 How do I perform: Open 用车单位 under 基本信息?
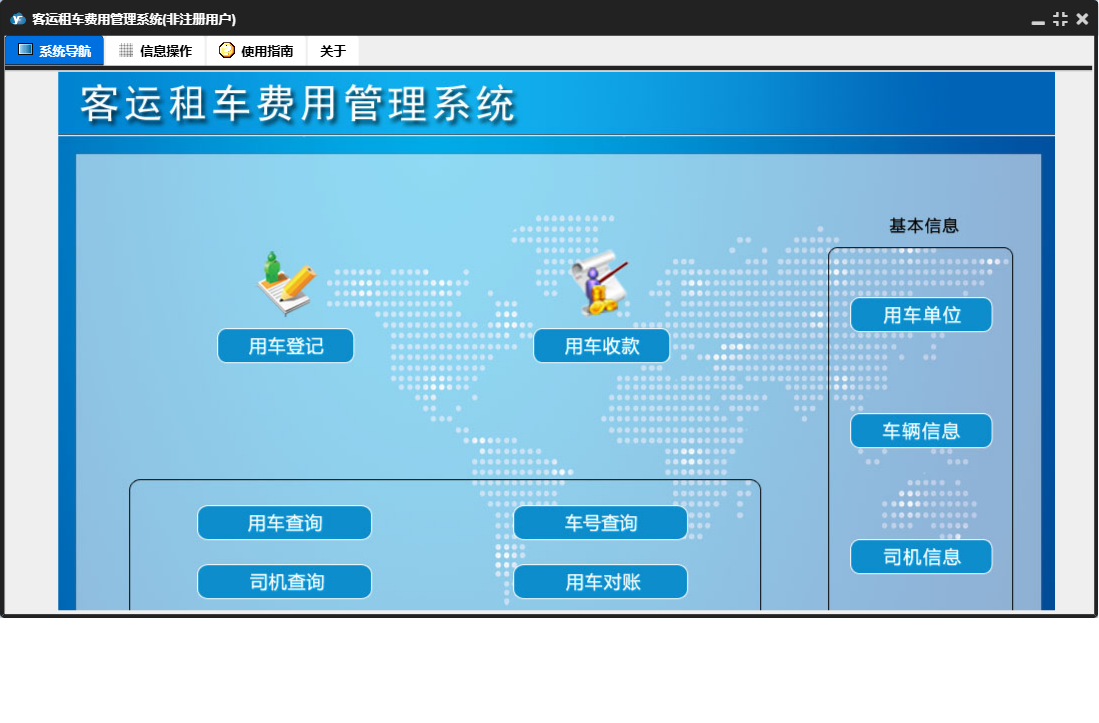tap(922, 315)
